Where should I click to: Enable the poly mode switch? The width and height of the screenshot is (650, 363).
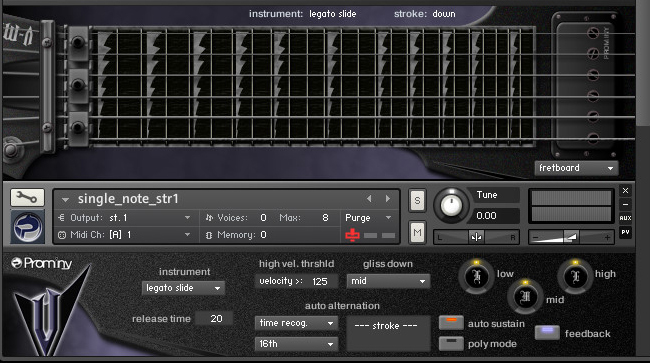click(x=451, y=343)
